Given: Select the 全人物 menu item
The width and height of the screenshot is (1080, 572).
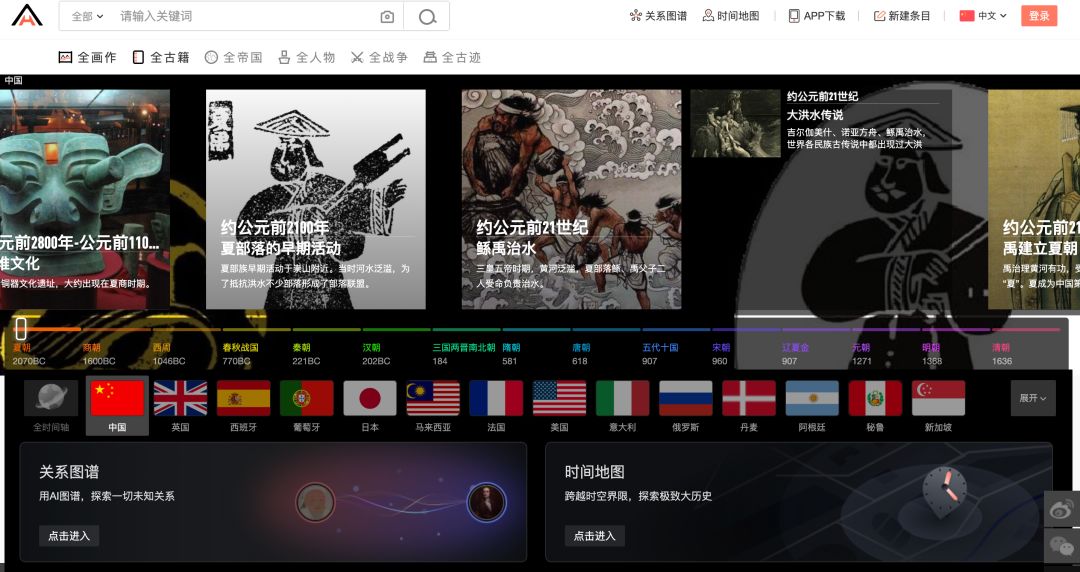Looking at the screenshot, I should [307, 57].
